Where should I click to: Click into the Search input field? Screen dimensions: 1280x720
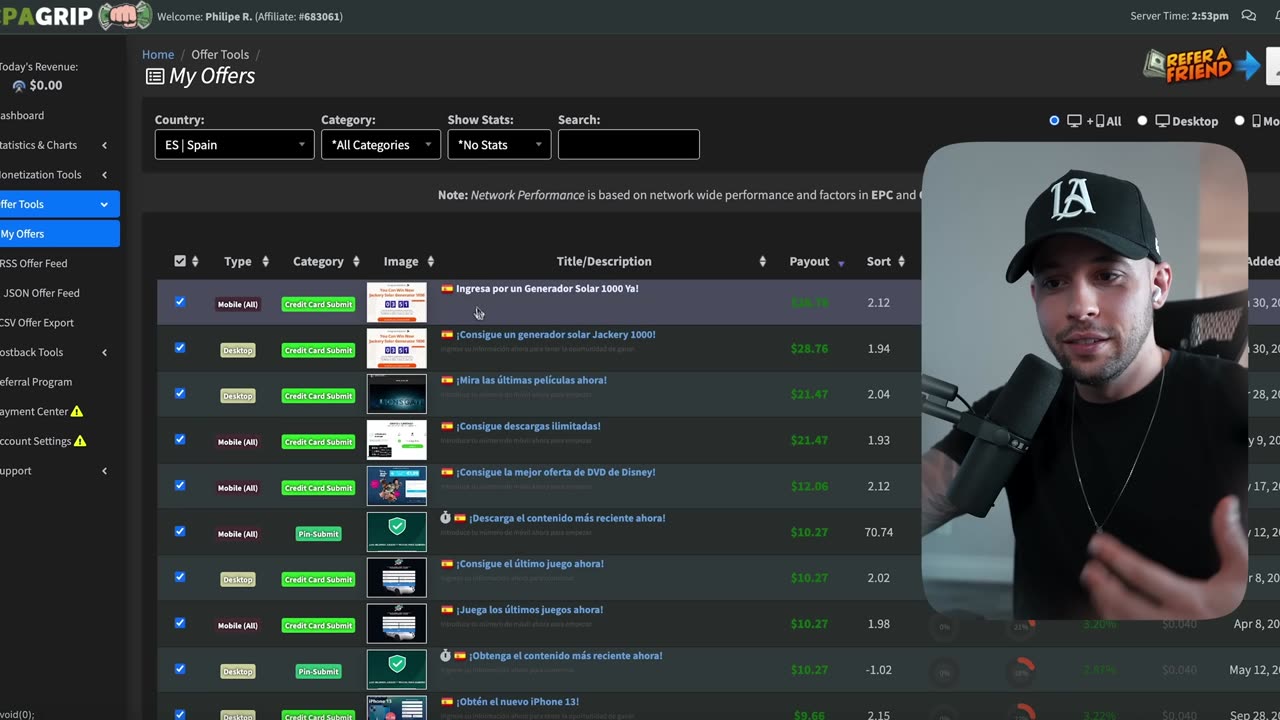(x=628, y=144)
